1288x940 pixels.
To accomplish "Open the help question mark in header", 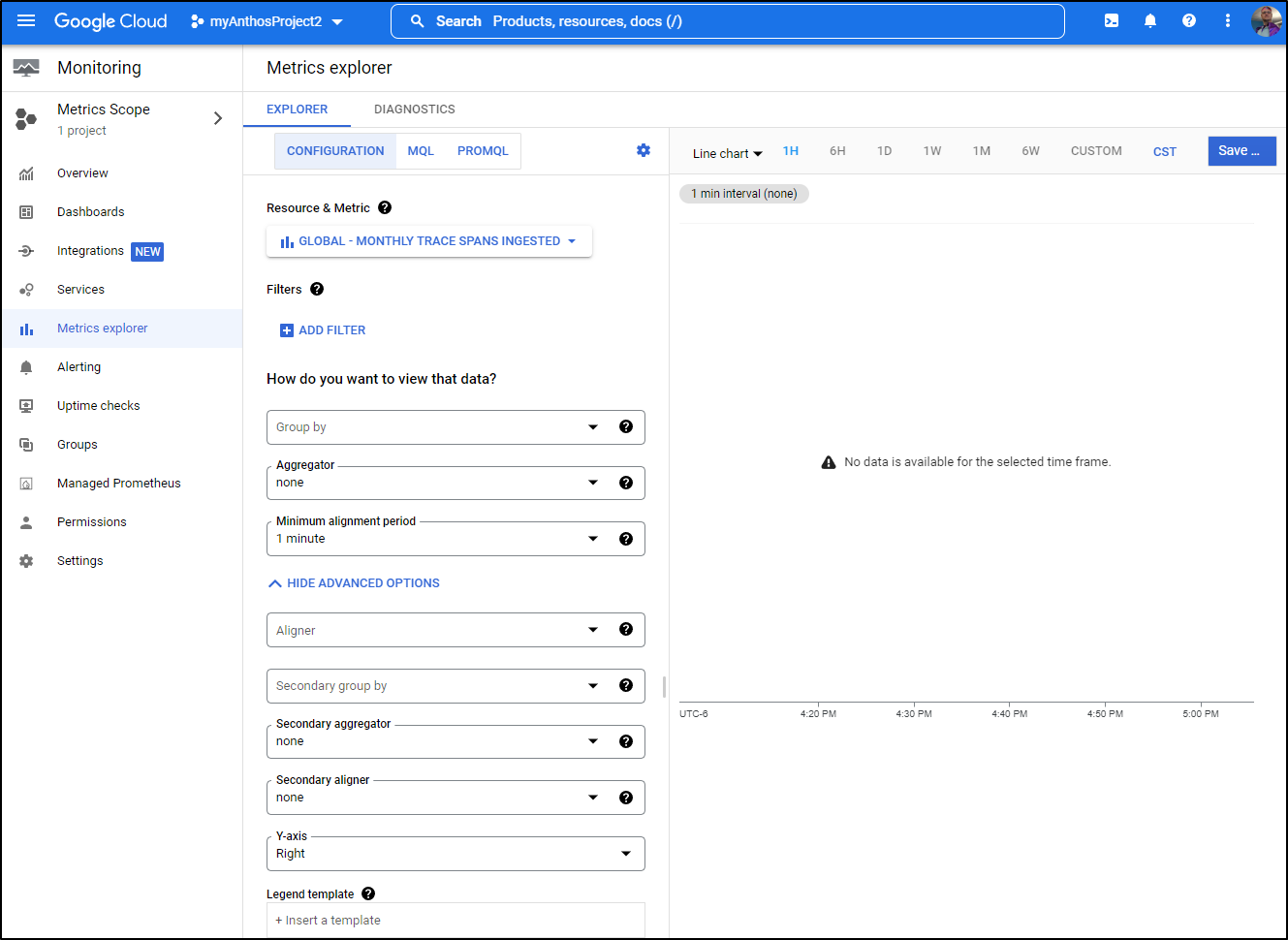I will pyautogui.click(x=1189, y=20).
